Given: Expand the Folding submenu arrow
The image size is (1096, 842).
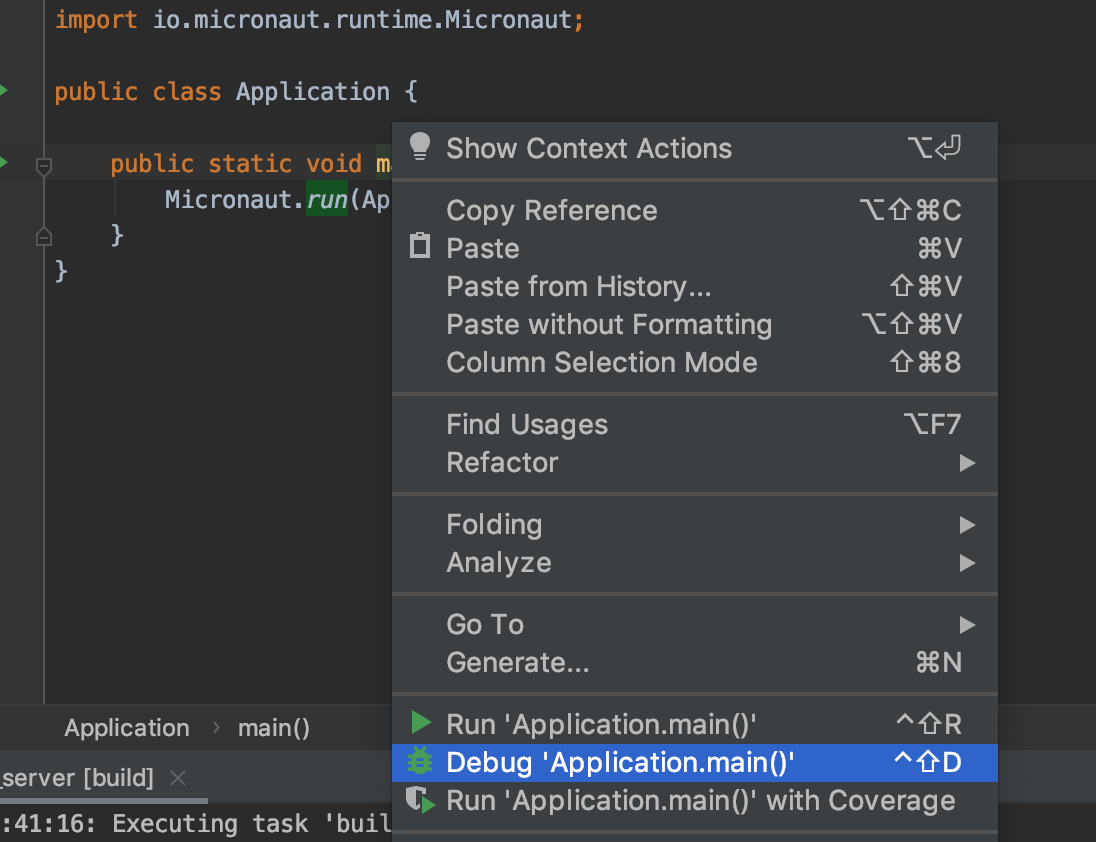Looking at the screenshot, I should pos(967,525).
